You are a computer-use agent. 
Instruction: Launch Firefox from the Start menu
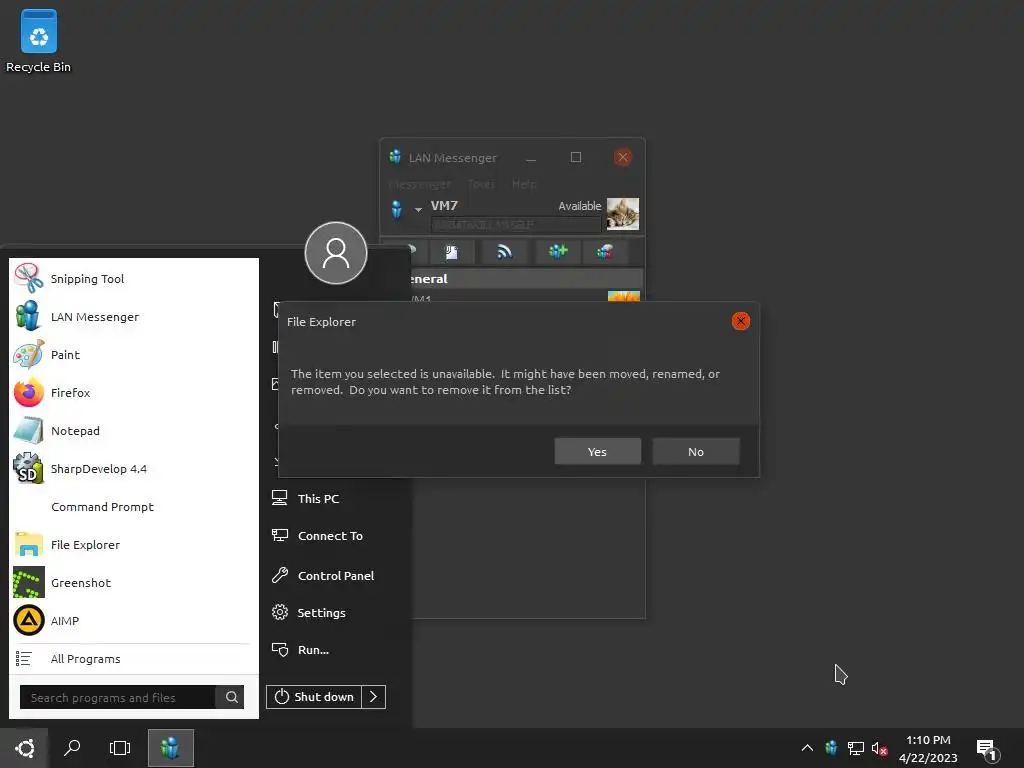[x=133, y=392]
